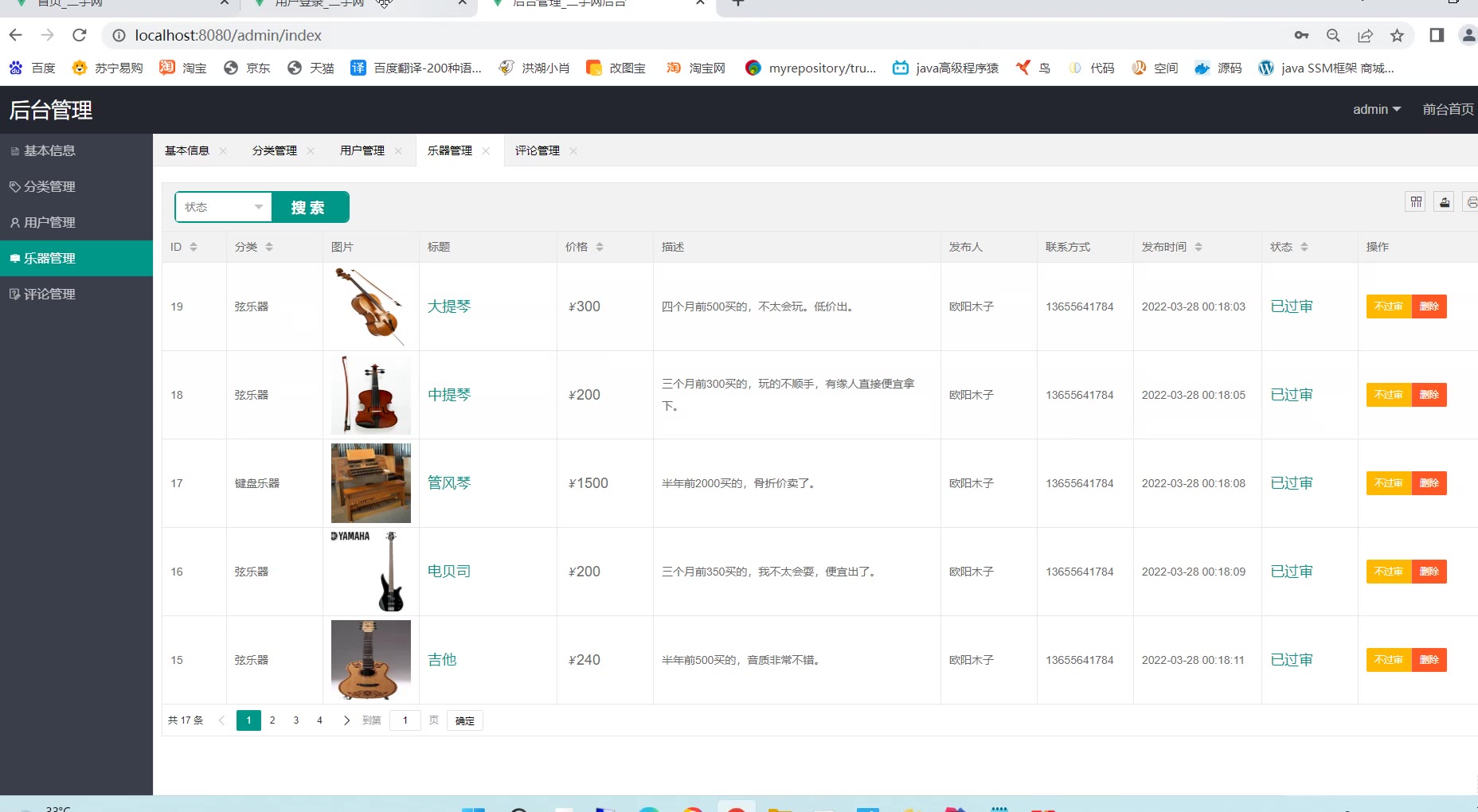Sort table by 发布时间 column
This screenshot has height=812, width=1478.
tap(1198, 248)
